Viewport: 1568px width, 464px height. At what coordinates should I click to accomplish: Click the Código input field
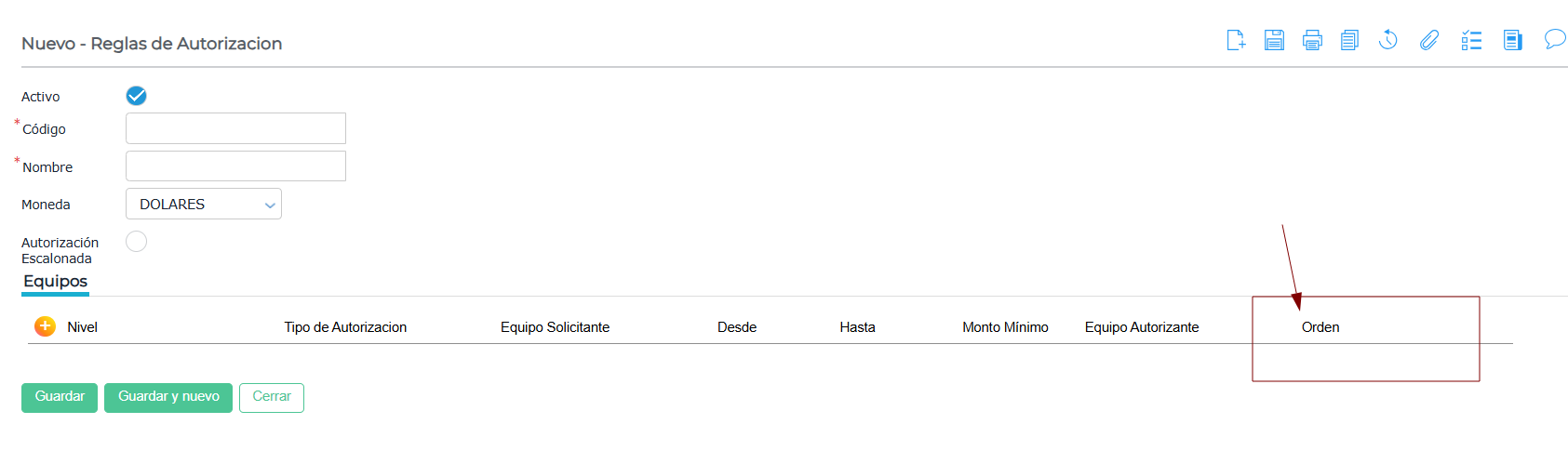[235, 128]
